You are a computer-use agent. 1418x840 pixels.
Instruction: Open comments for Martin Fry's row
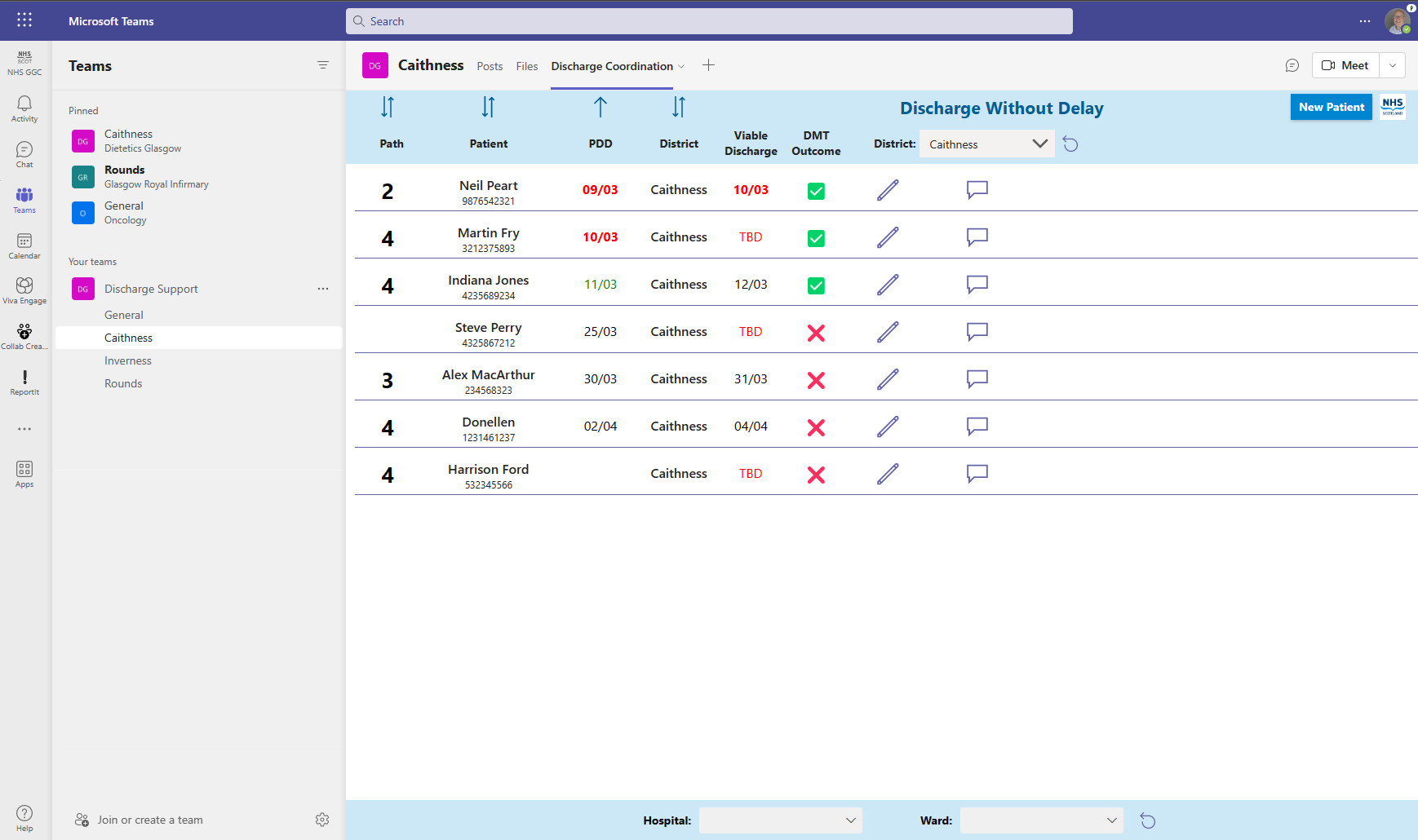(977, 237)
